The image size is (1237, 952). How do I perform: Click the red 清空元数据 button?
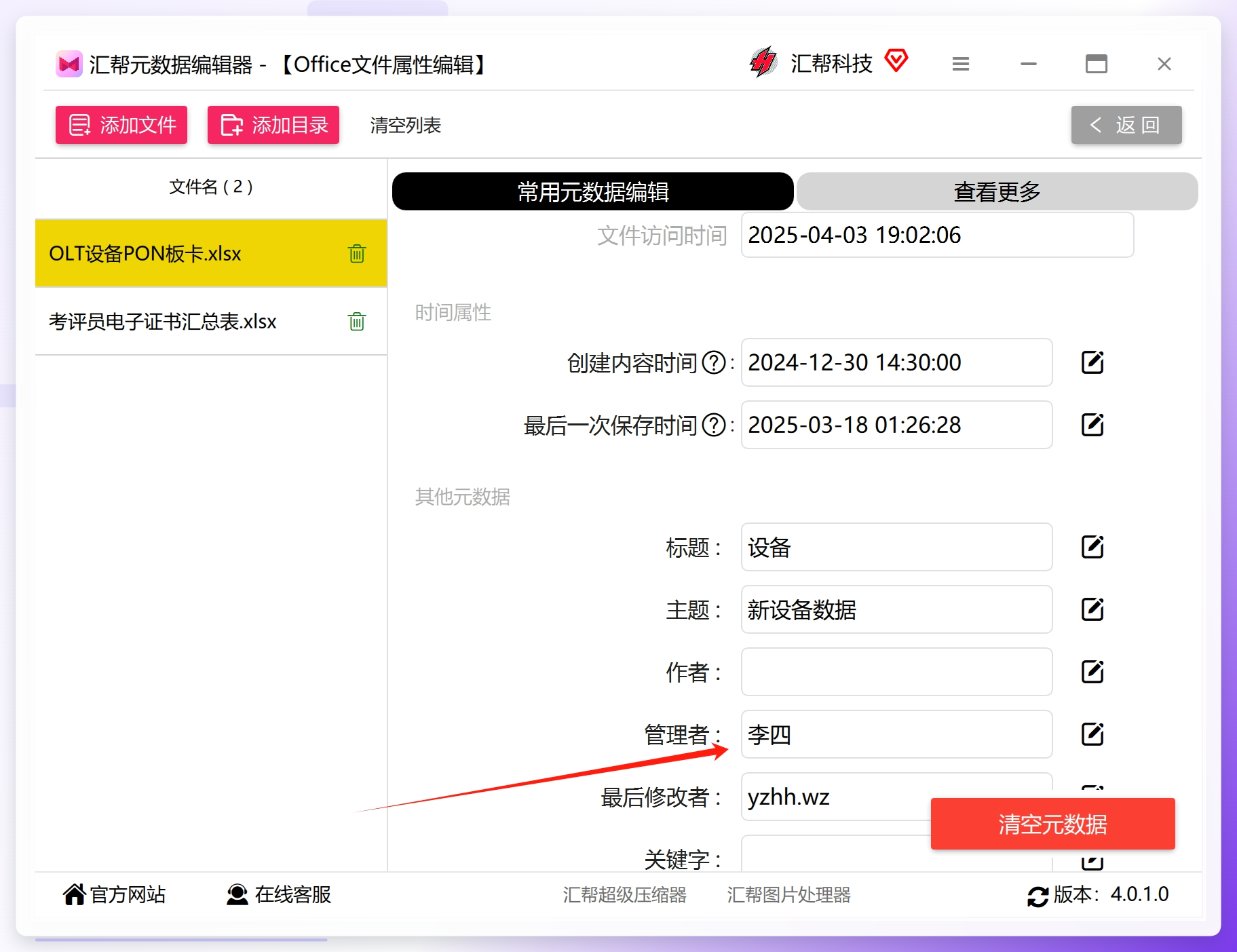pyautogui.click(x=1053, y=824)
